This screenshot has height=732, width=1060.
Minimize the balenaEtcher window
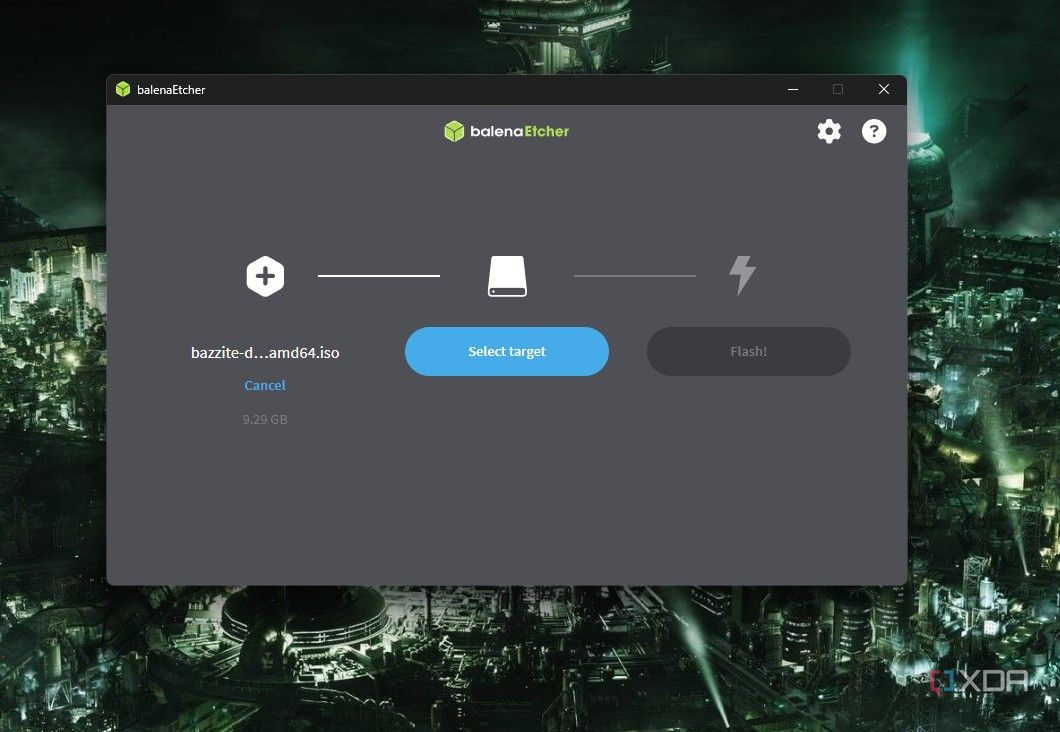(793, 89)
